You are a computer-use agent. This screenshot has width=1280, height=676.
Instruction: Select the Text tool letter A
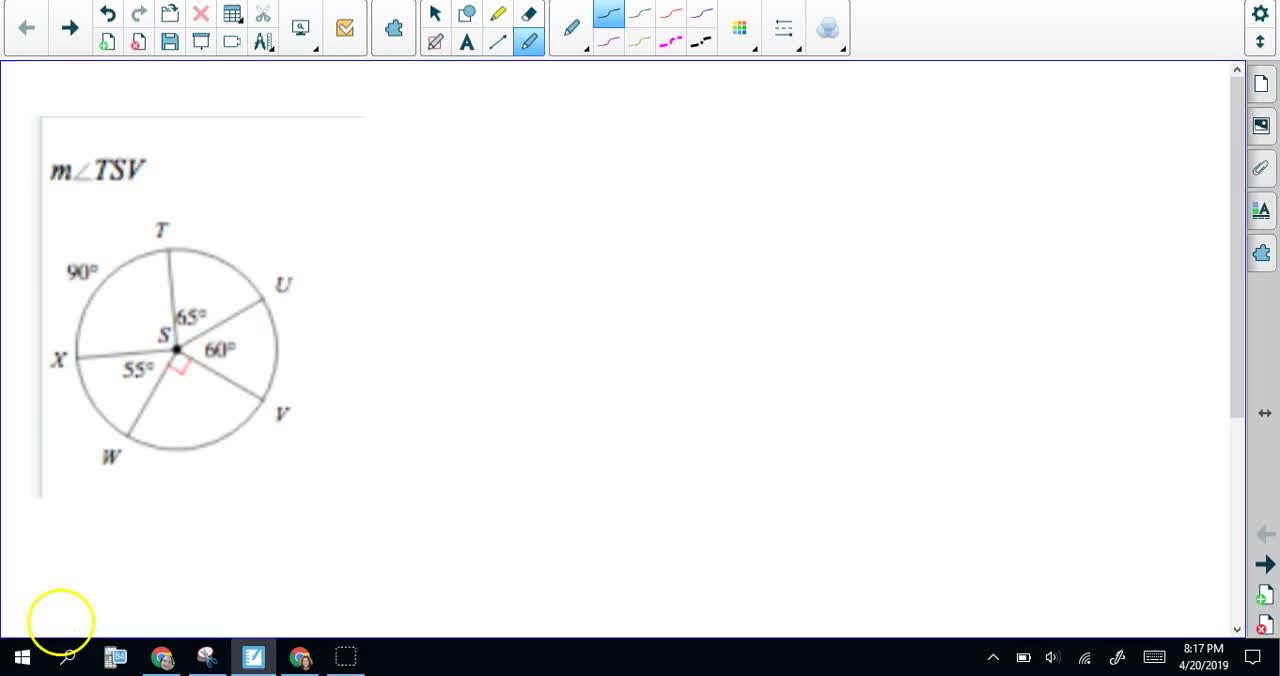click(x=466, y=42)
